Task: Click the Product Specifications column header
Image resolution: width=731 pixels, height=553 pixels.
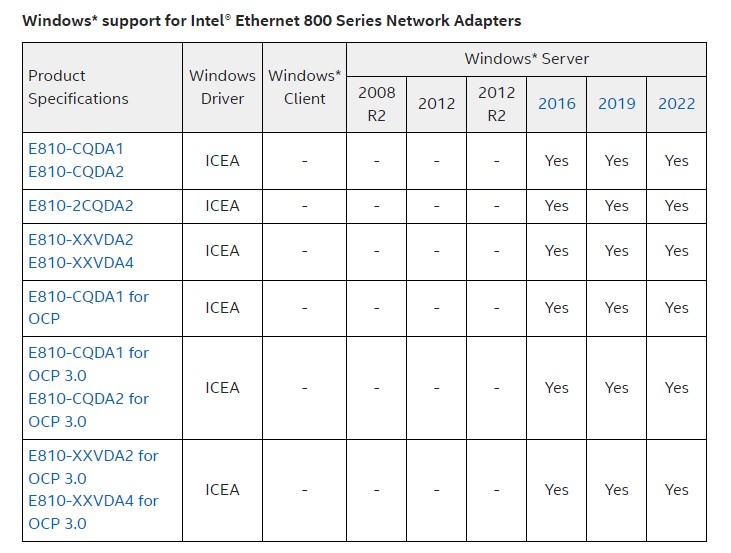Action: point(78,87)
